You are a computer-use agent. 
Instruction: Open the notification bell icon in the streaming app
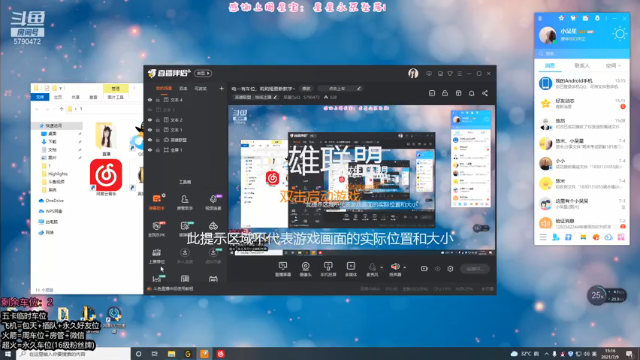(x=471, y=93)
